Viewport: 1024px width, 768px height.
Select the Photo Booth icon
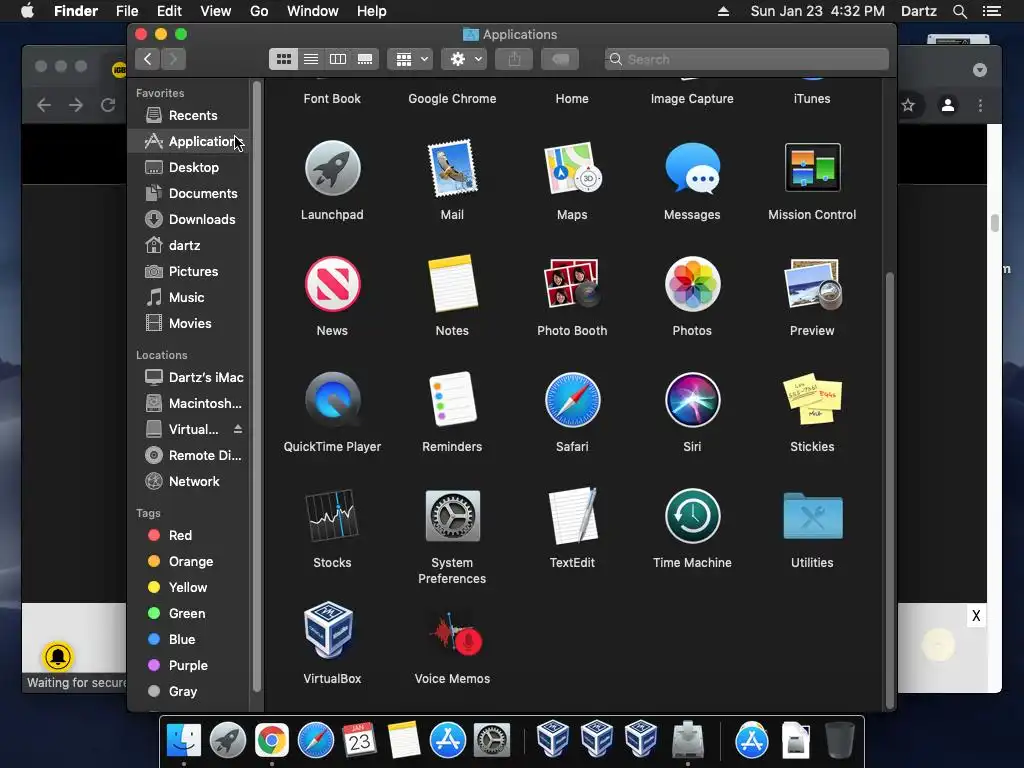(572, 283)
